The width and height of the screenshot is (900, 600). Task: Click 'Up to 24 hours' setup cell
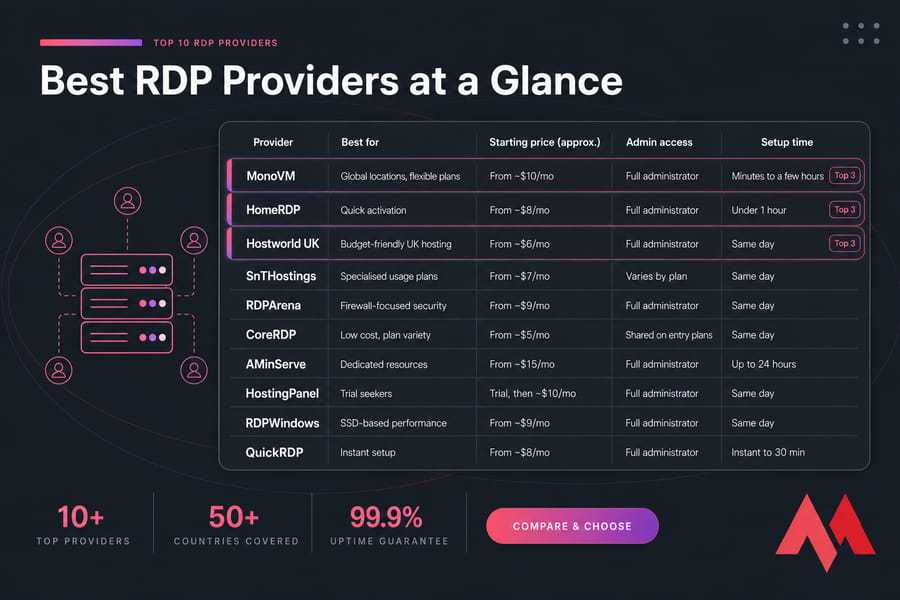pyautogui.click(x=763, y=364)
